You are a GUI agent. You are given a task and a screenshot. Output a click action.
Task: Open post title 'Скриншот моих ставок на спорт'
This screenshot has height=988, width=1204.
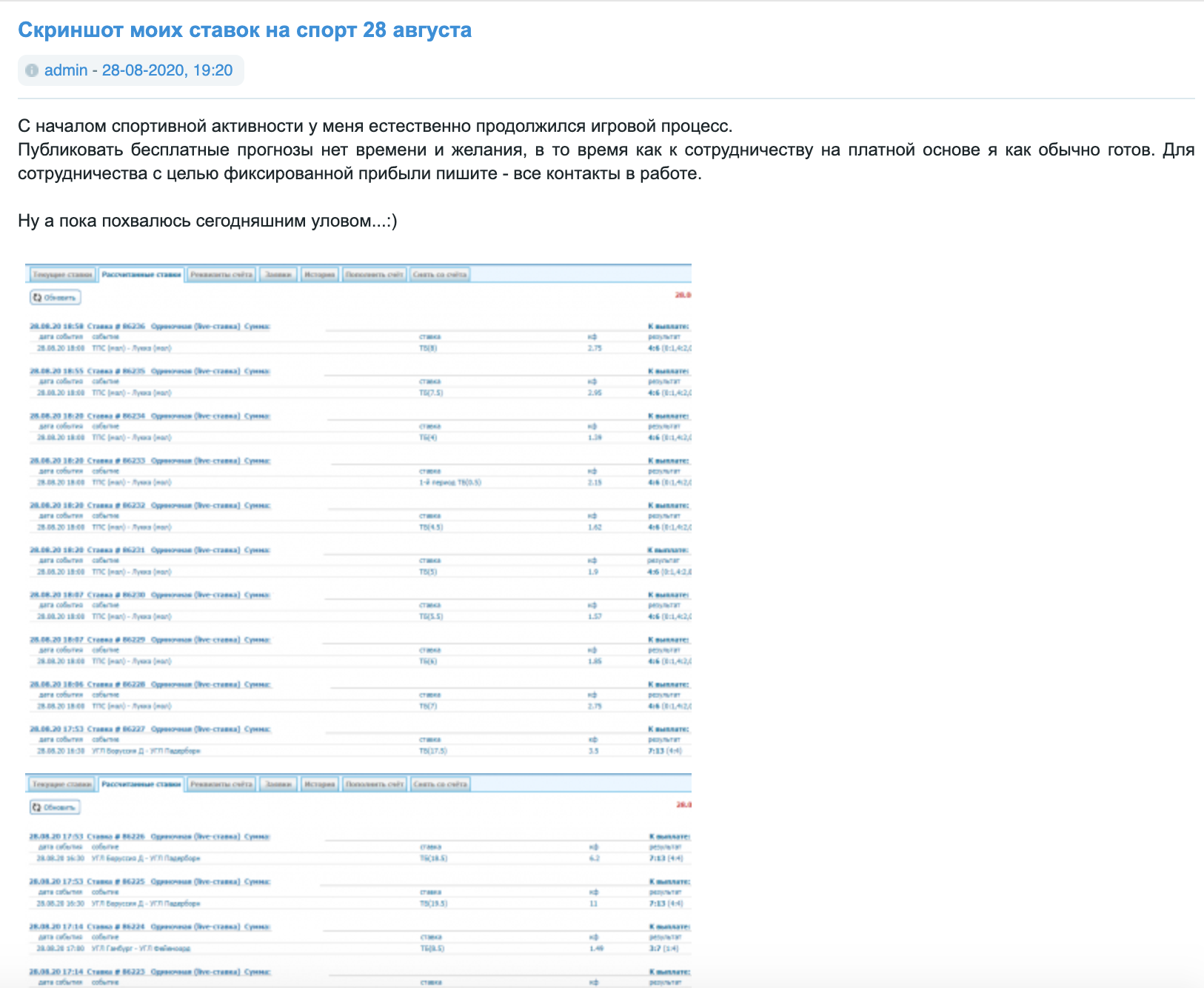point(244,30)
